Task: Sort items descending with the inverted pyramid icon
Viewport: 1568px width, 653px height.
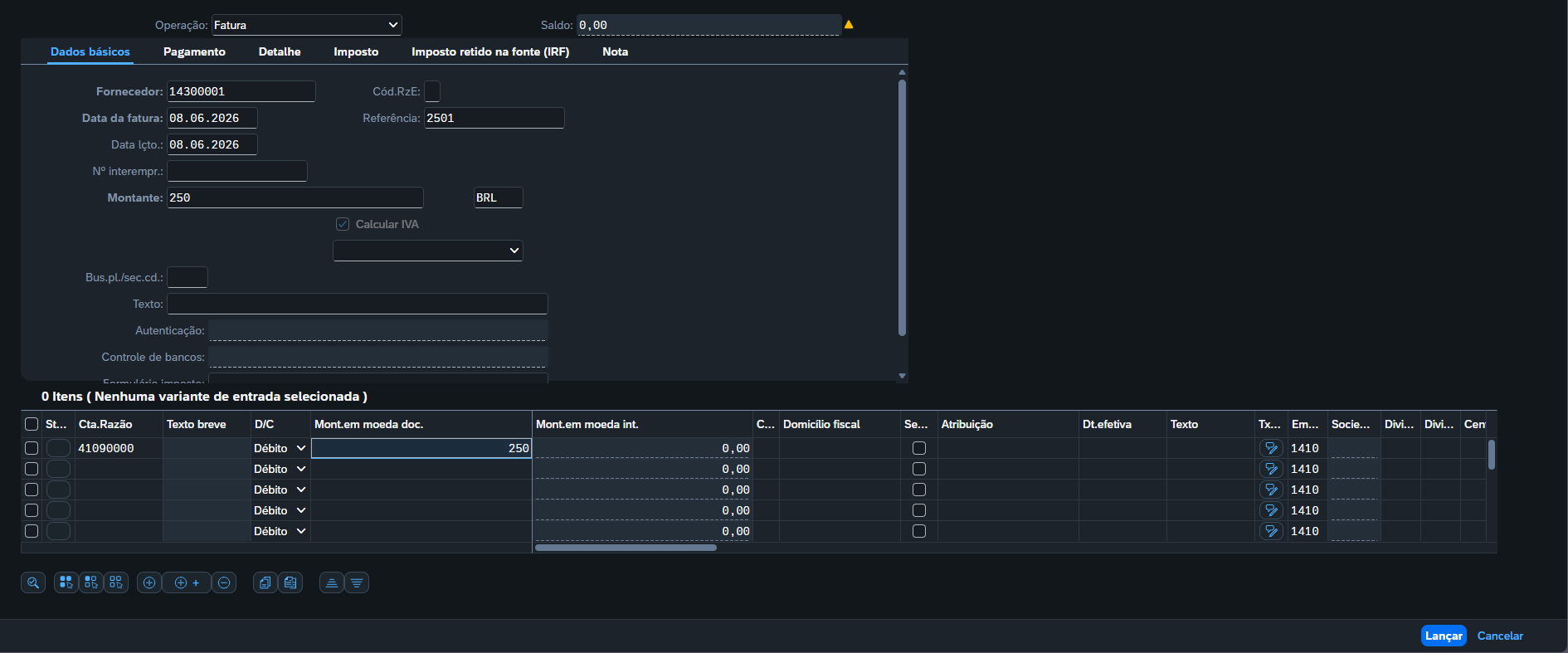Action: [357, 582]
